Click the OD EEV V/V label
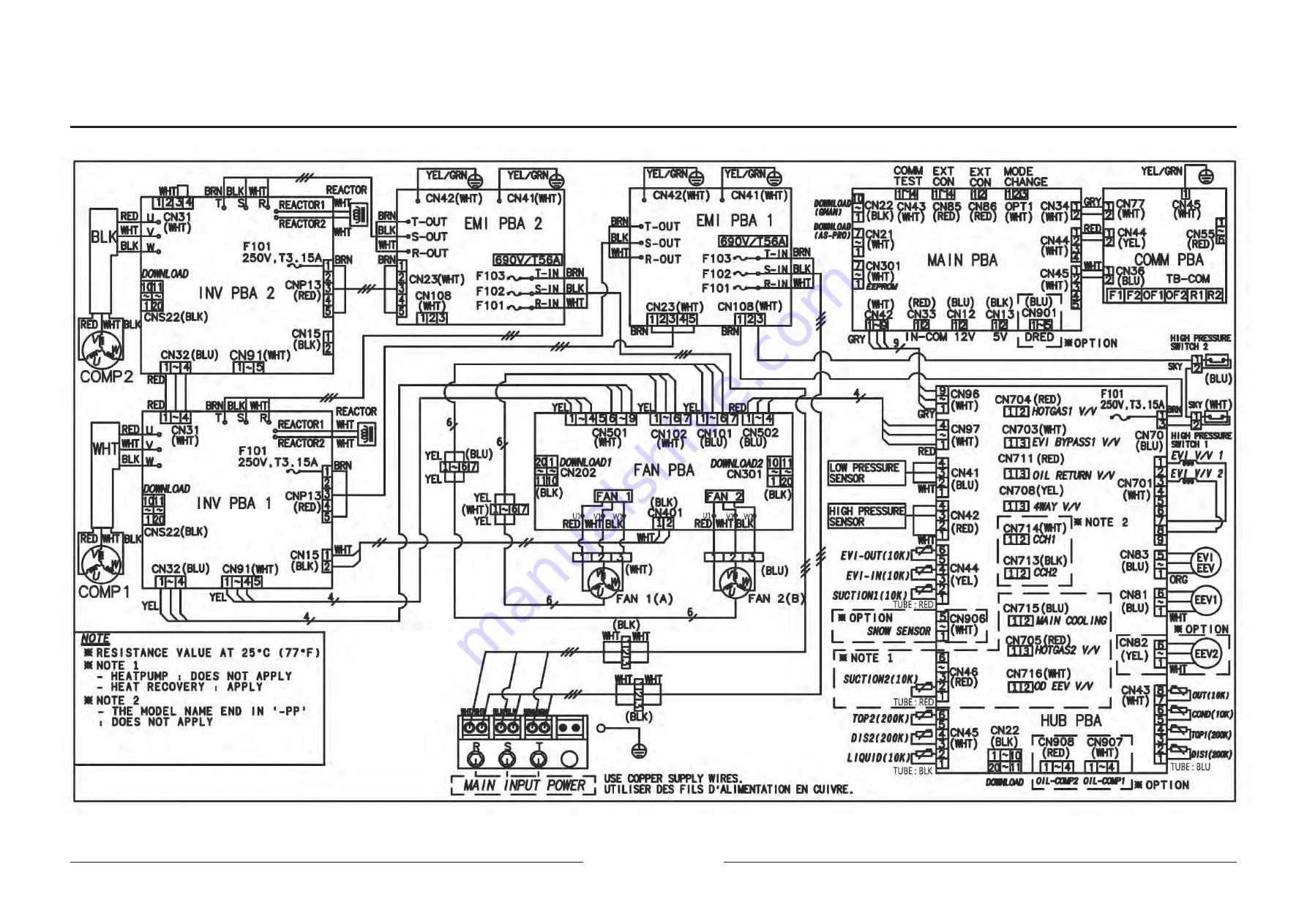Viewport: 1307px width, 924px height. (1063, 686)
